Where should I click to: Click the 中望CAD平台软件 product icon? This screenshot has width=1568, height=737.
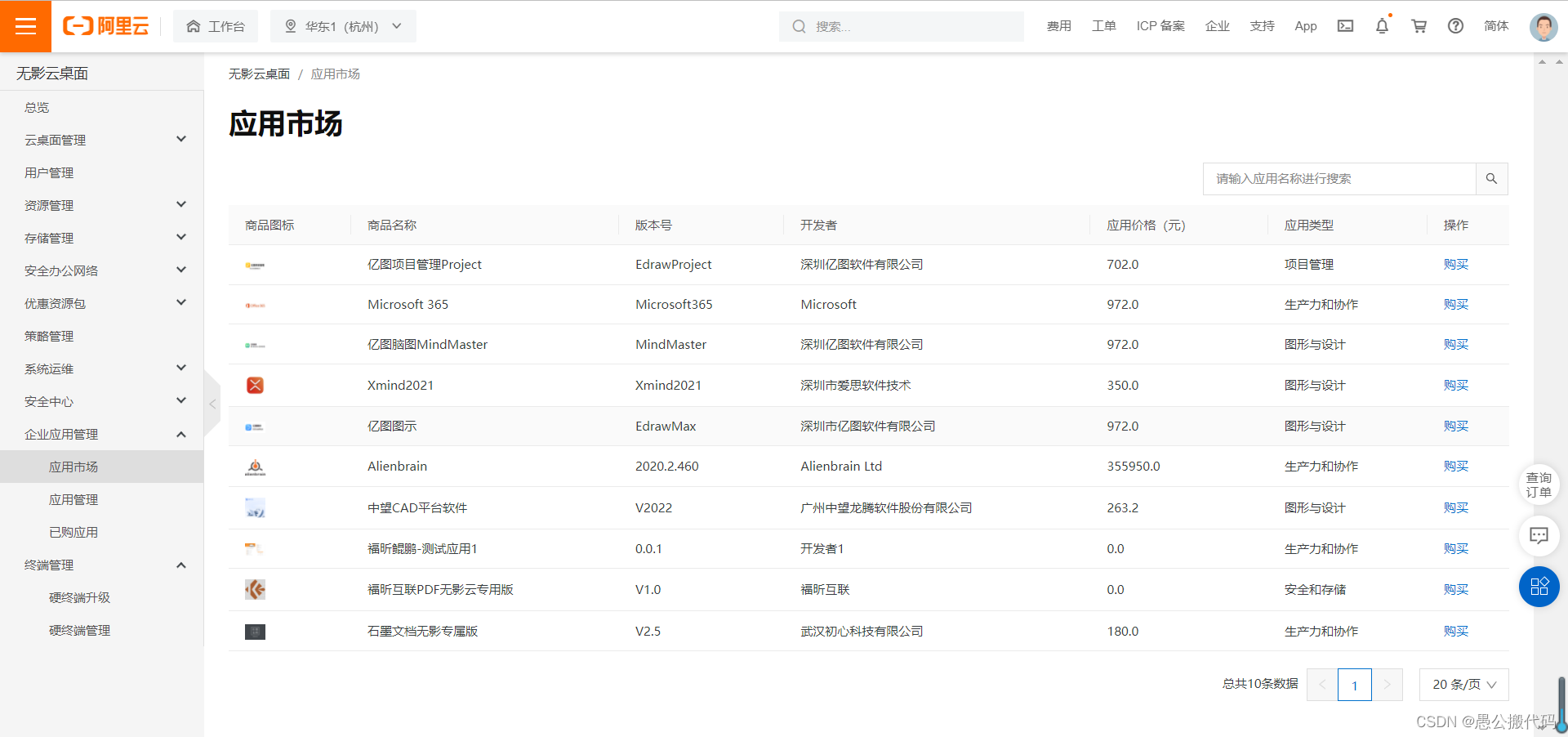[255, 508]
